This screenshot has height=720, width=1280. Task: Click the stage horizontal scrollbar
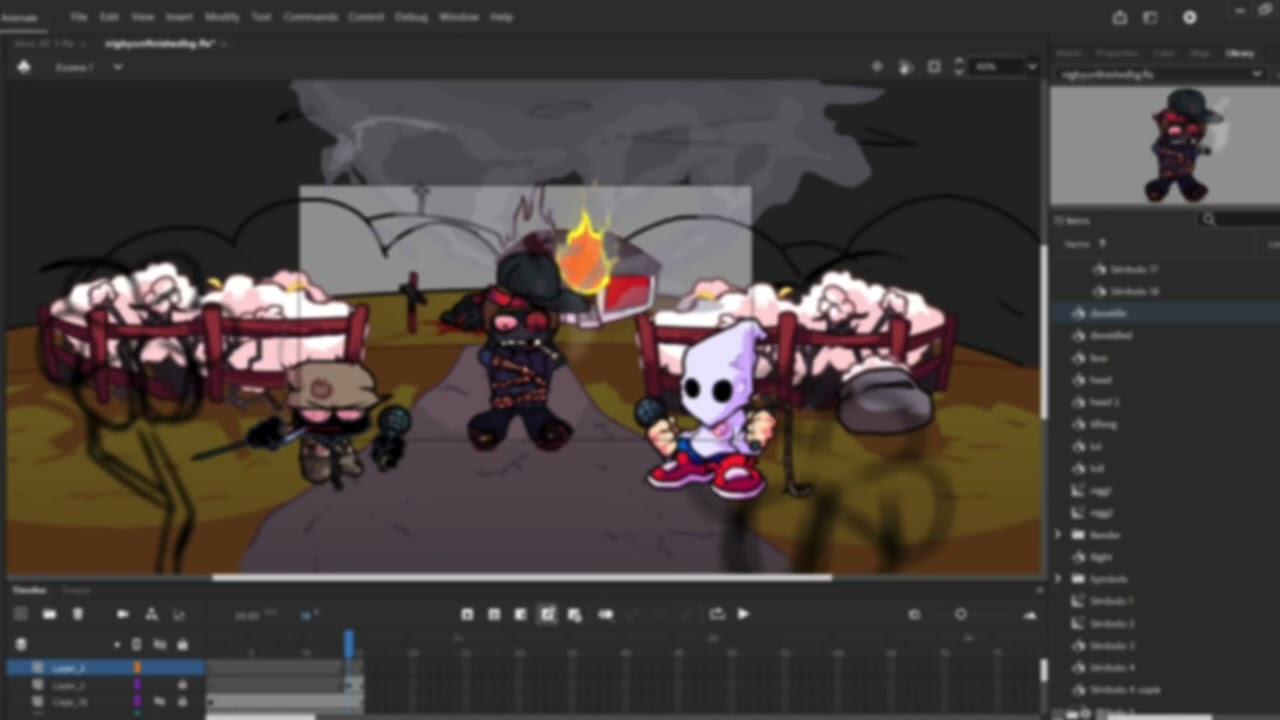[x=521, y=577]
